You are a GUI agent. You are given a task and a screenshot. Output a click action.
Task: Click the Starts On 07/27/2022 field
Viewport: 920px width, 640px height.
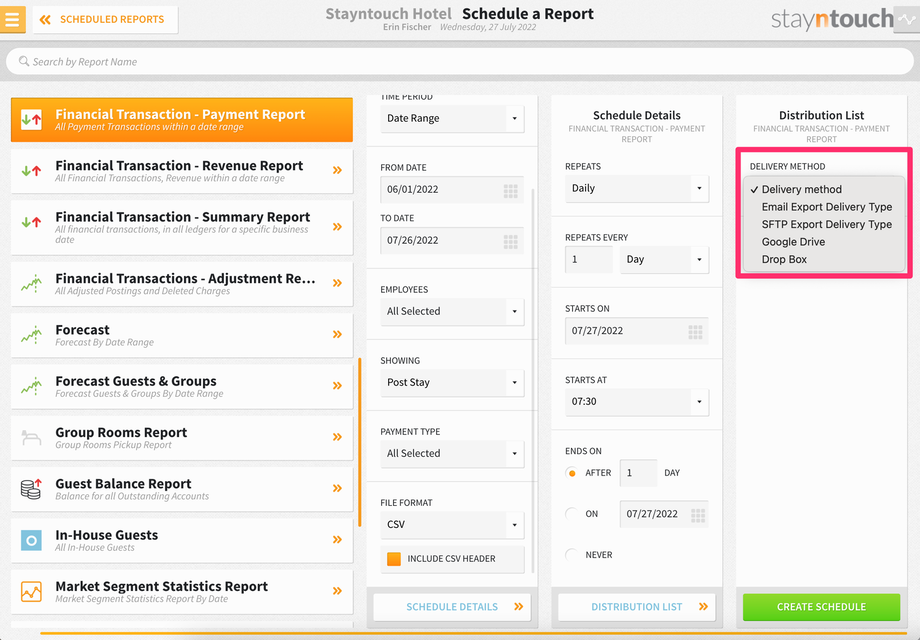637,331
